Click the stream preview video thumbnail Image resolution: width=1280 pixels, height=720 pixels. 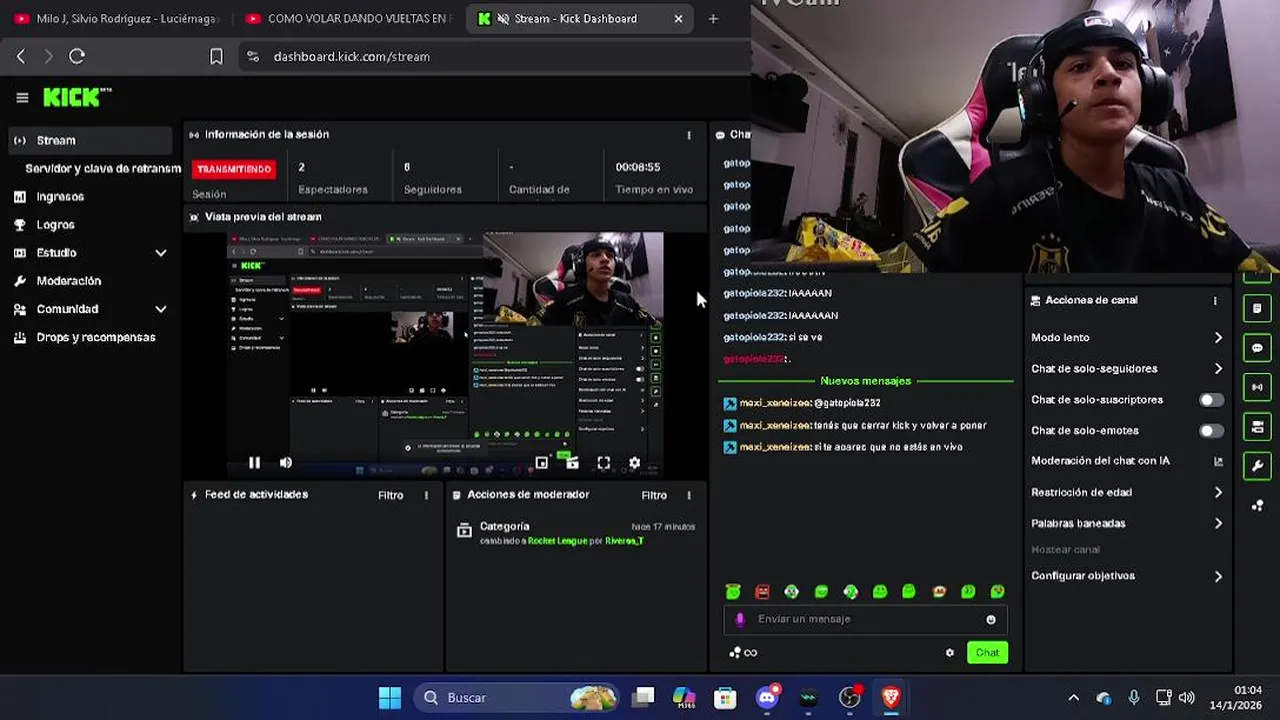(445, 355)
